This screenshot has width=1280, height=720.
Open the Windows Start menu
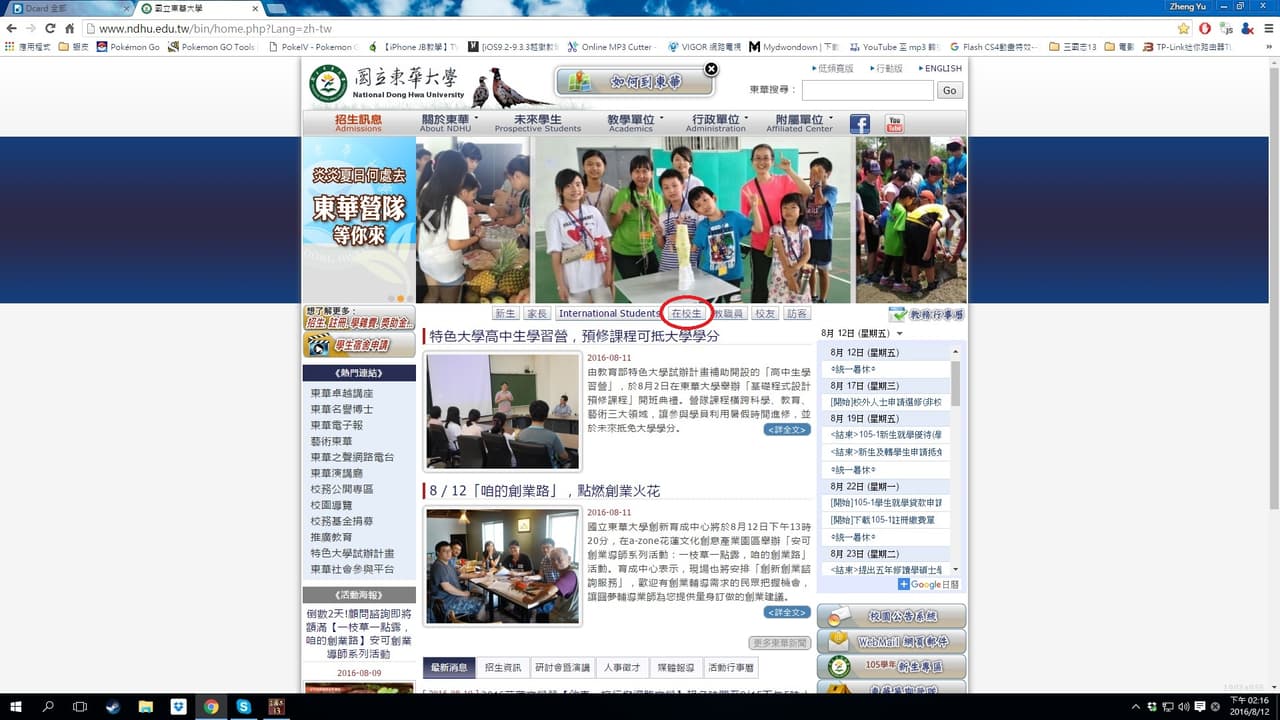(x=16, y=706)
